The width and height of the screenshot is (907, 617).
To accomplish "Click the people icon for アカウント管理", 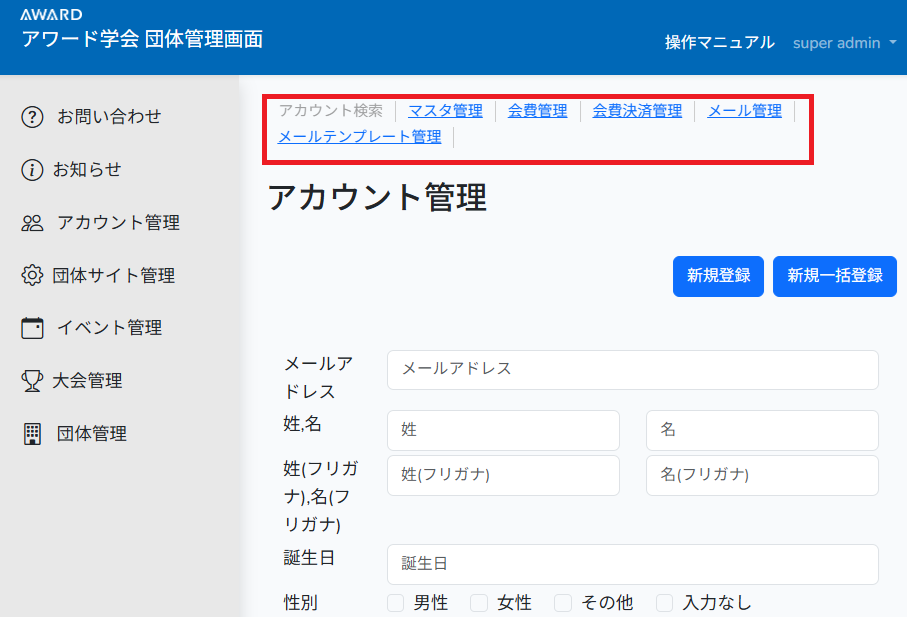I will pyautogui.click(x=33, y=223).
